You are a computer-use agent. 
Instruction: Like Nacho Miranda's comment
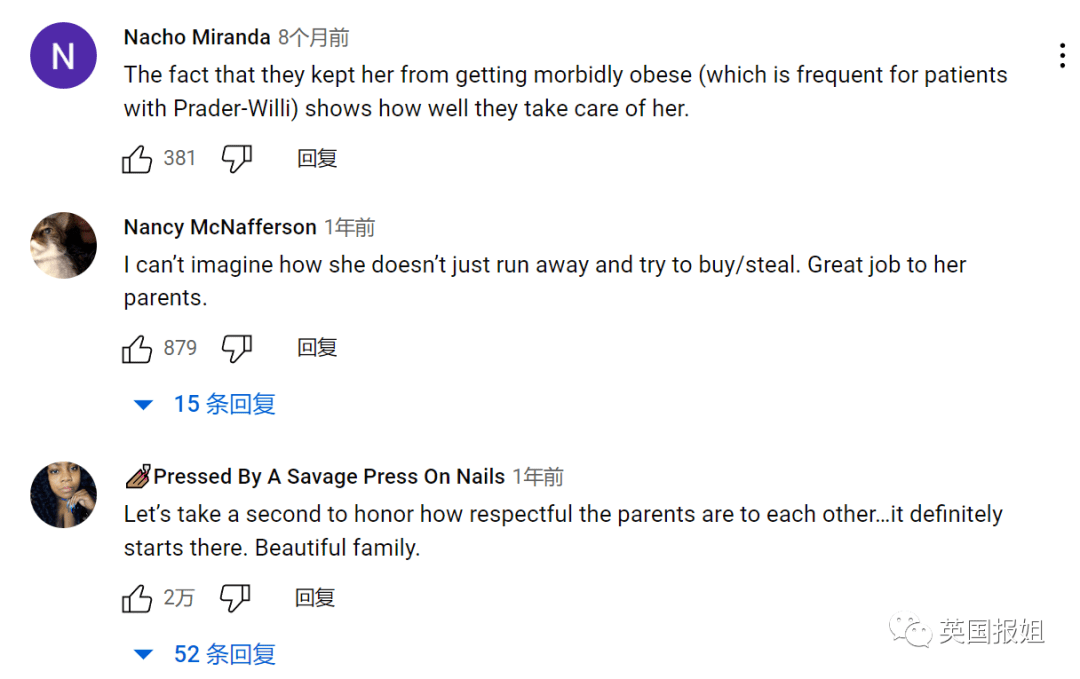(137, 159)
